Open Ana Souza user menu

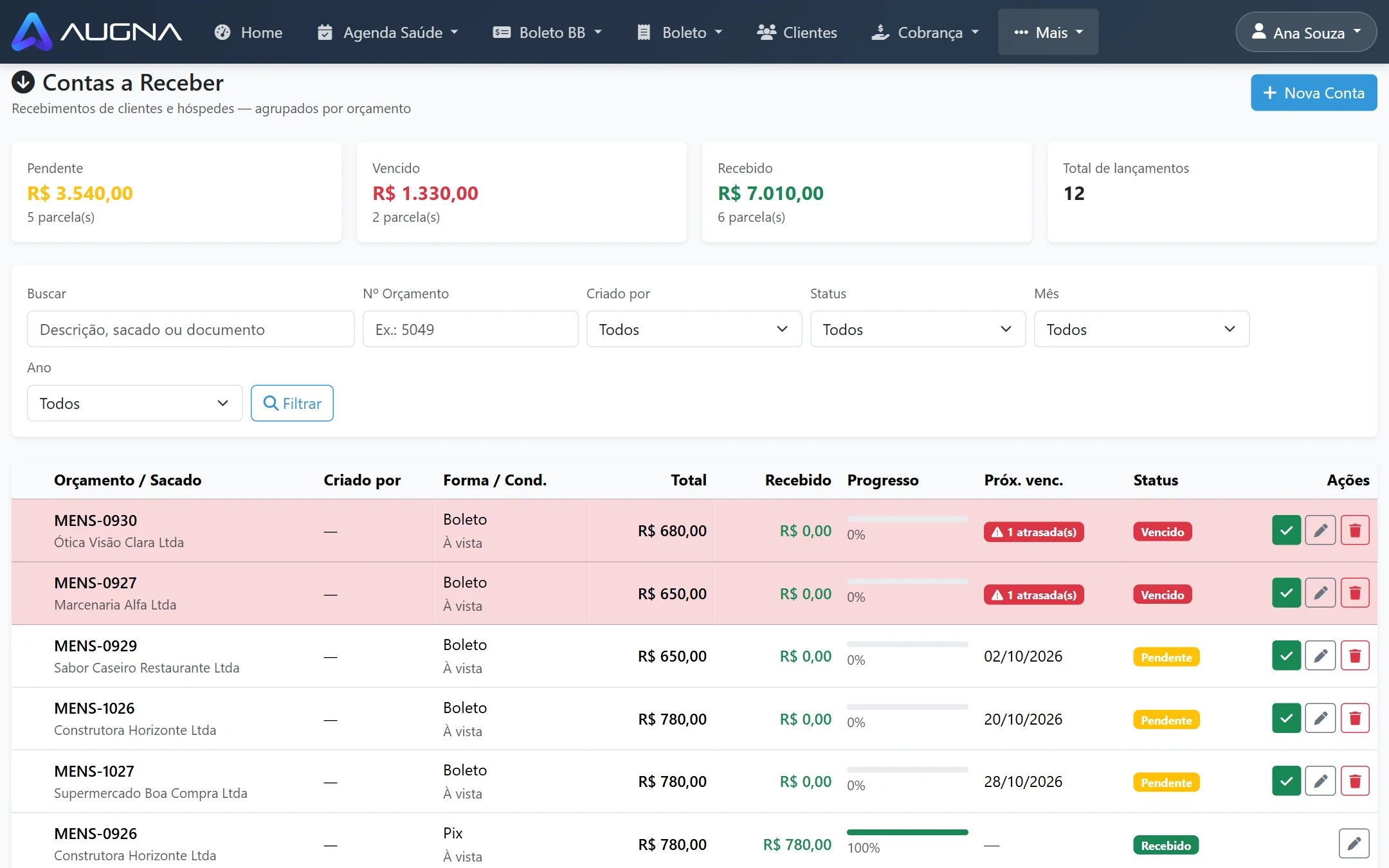pyautogui.click(x=1305, y=32)
